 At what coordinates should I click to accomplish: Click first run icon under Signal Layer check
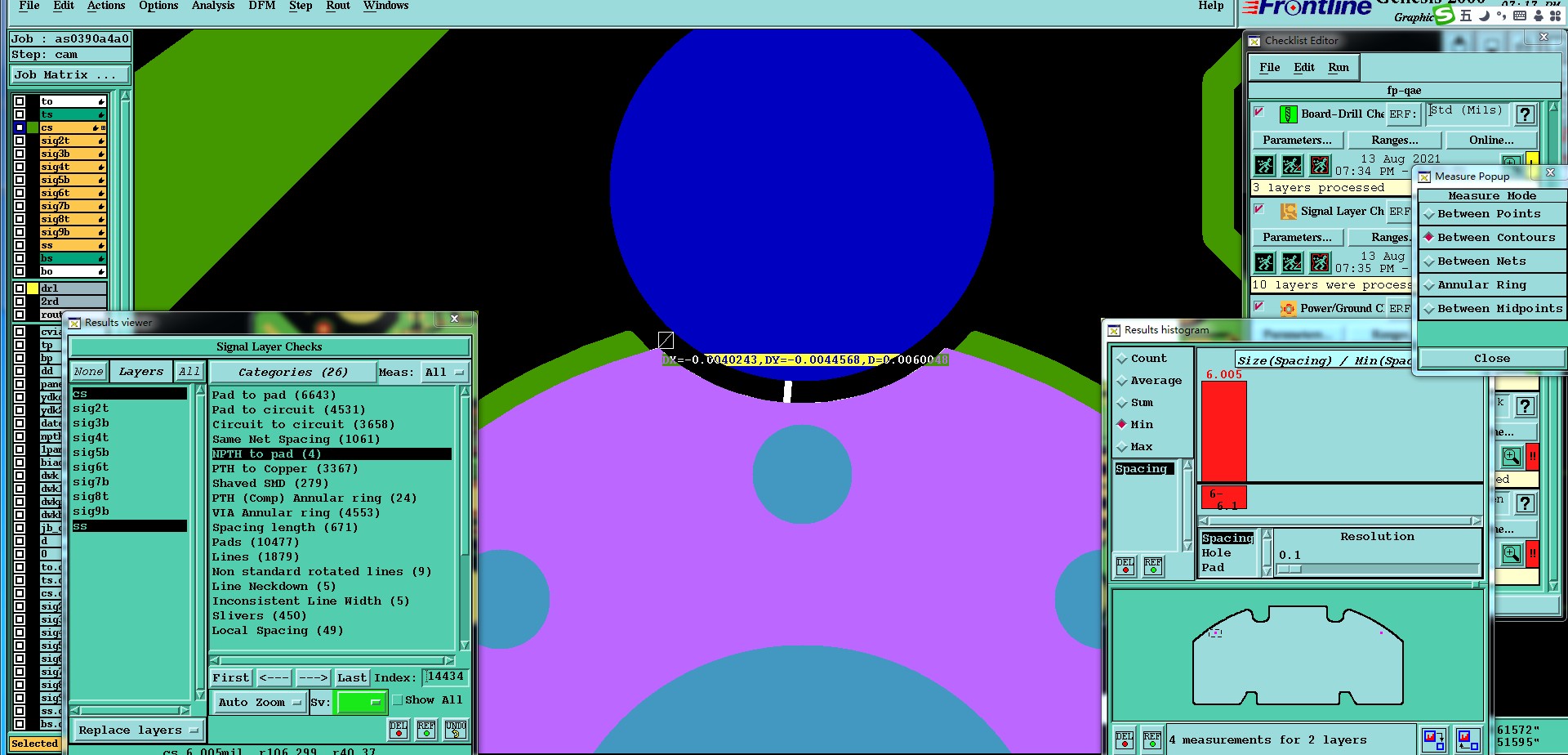[x=1264, y=263]
